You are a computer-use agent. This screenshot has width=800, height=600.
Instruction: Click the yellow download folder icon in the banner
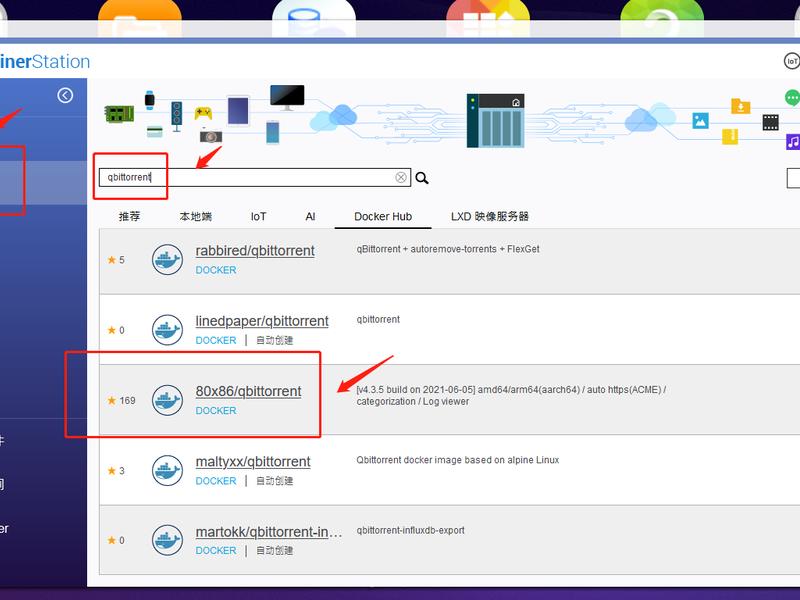pos(741,106)
